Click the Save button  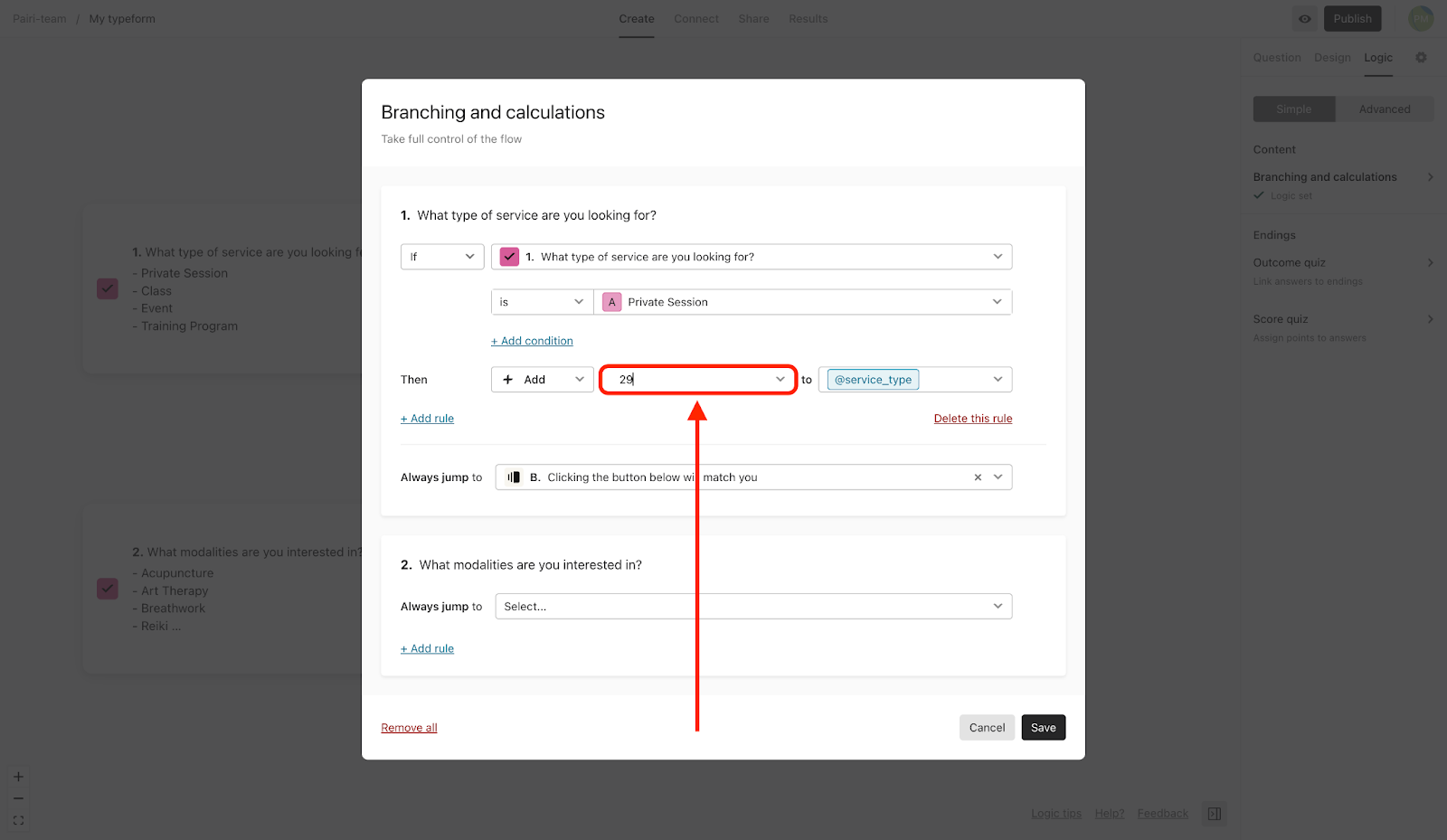(1043, 728)
